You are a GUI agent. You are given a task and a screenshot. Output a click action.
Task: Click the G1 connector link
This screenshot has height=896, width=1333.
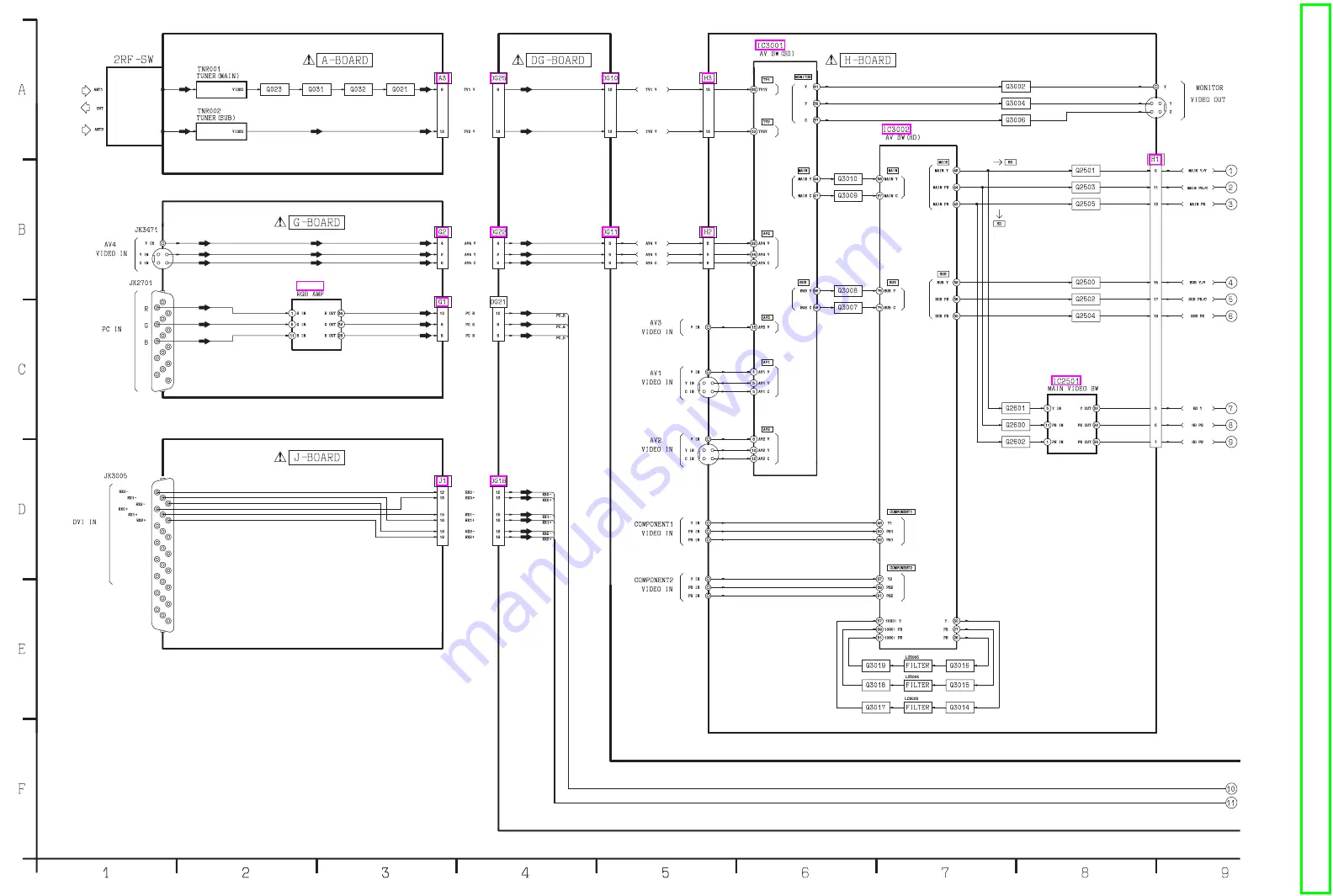pos(443,302)
